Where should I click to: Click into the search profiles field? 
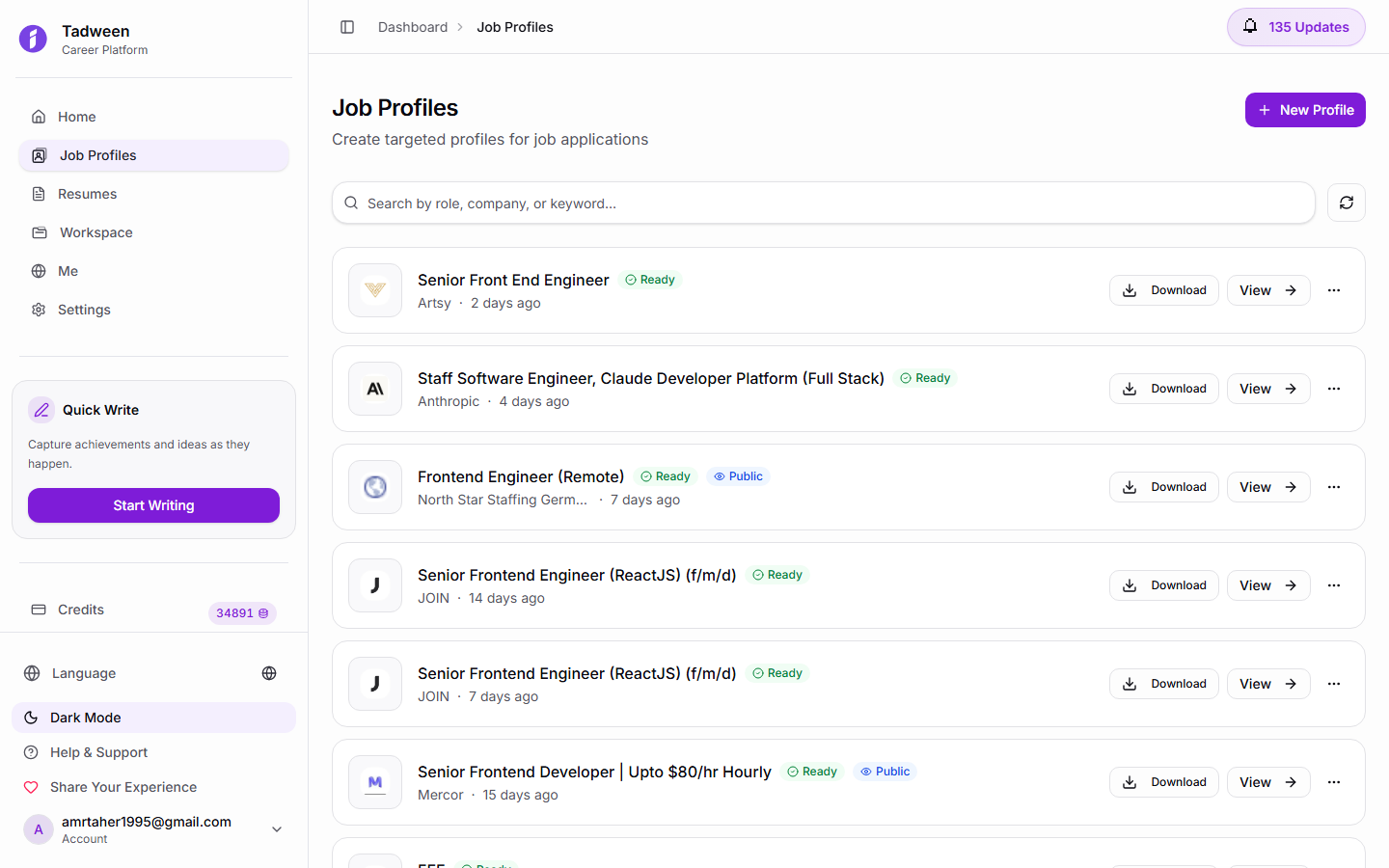[x=823, y=203]
